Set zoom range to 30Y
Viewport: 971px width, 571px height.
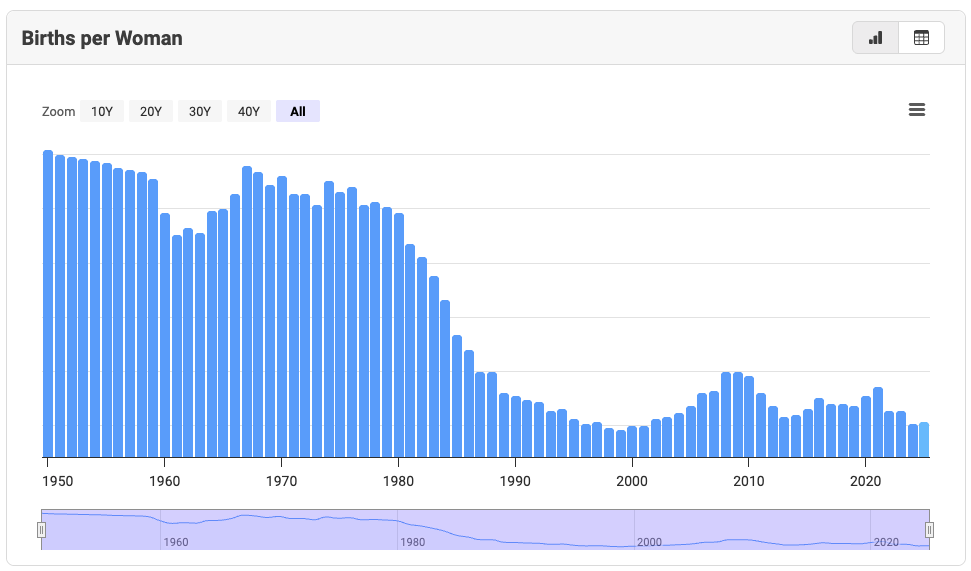pos(199,111)
